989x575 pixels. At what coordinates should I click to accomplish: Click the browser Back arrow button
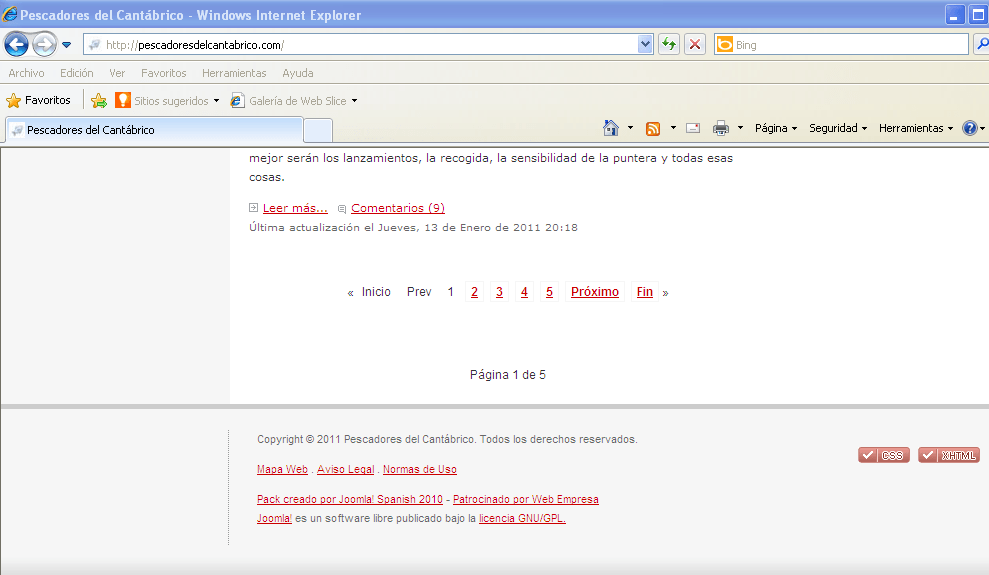pos(16,44)
